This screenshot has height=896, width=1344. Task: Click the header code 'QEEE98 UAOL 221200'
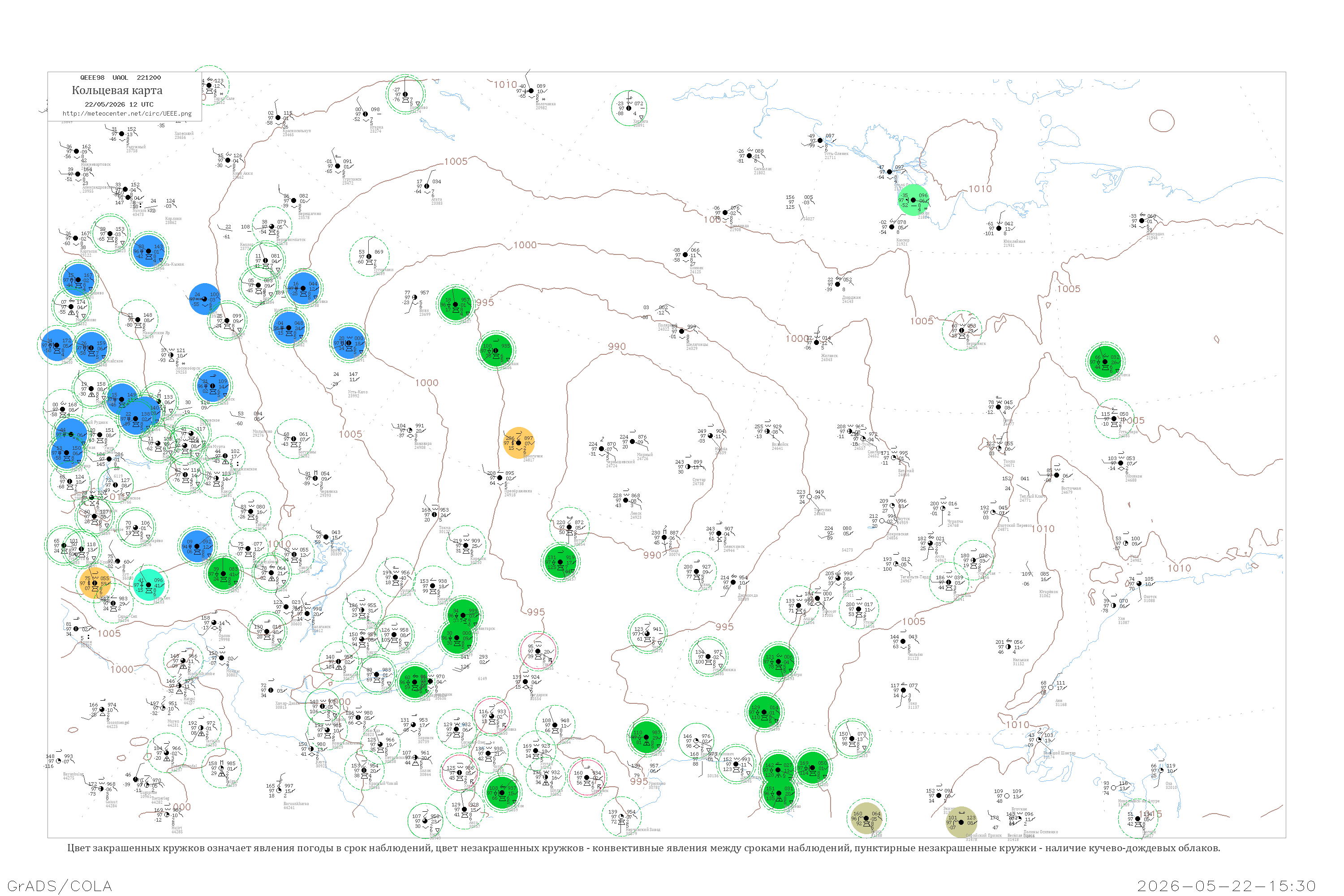pyautogui.click(x=121, y=78)
